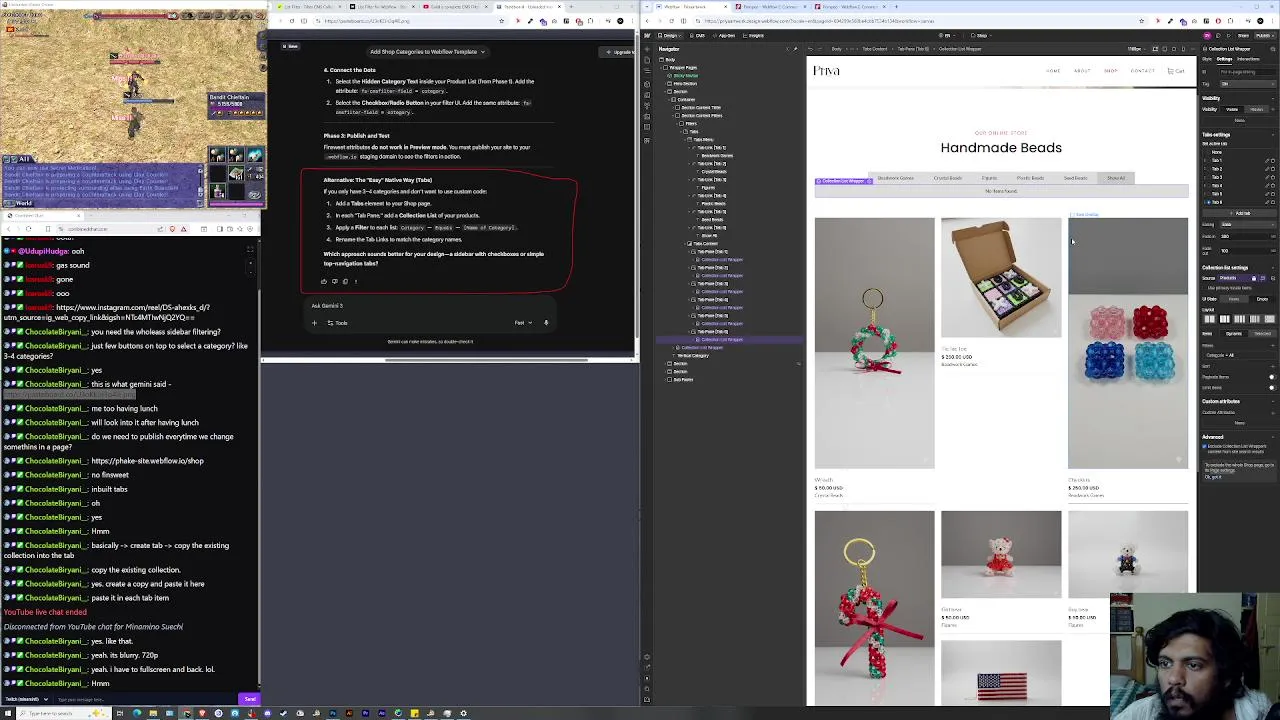The width and height of the screenshot is (1280, 720).
Task: Click the microphone icon in Gemini prompt
Action: pyautogui.click(x=546, y=323)
